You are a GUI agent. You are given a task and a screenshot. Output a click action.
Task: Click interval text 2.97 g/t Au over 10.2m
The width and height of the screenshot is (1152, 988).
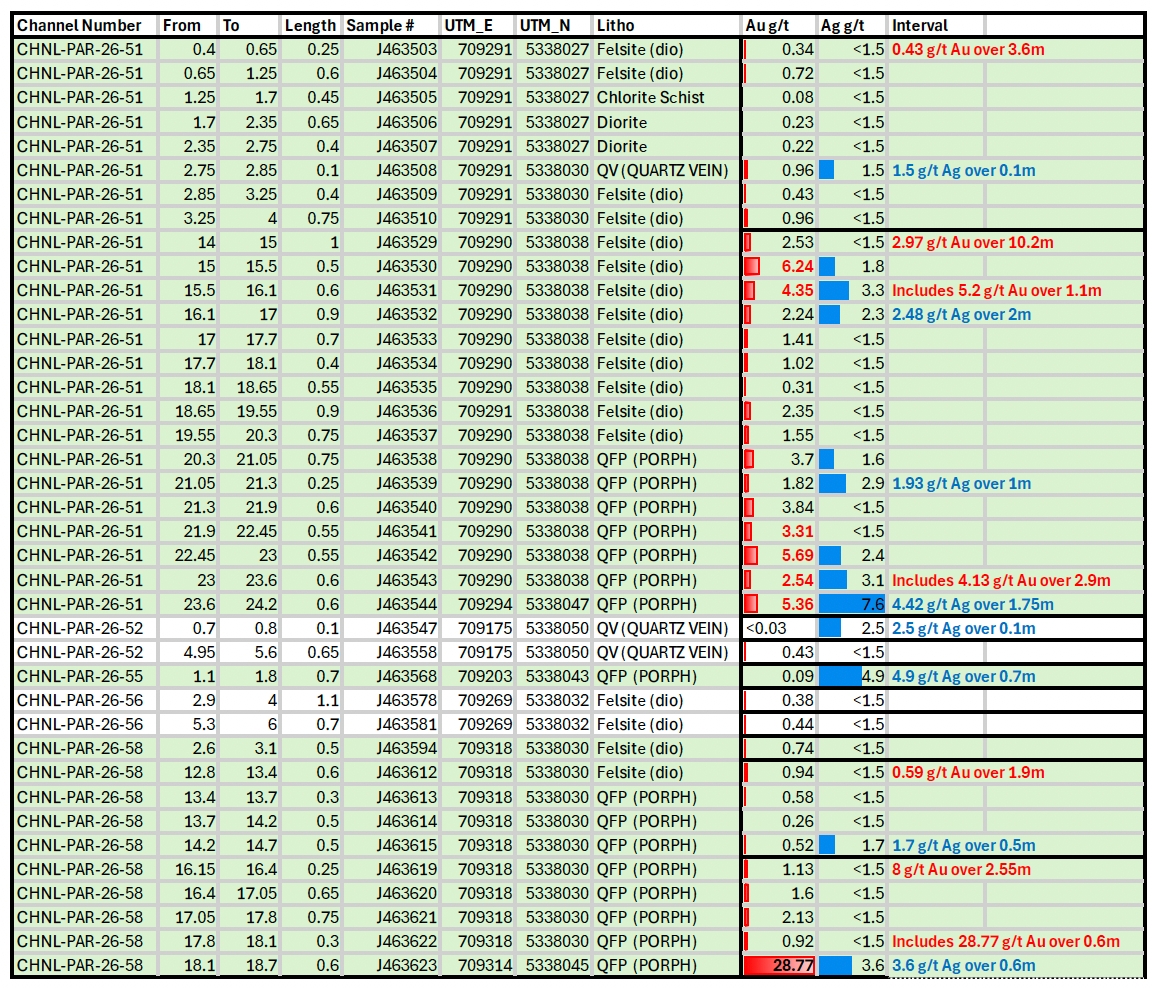pyautogui.click(x=972, y=242)
